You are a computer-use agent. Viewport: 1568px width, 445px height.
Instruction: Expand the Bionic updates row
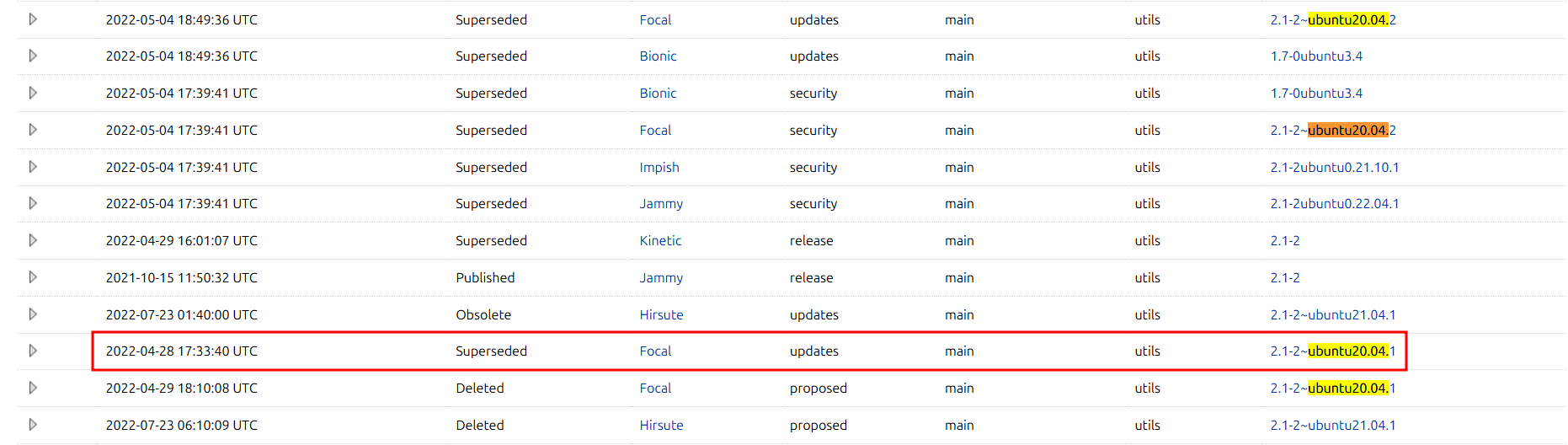click(33, 56)
